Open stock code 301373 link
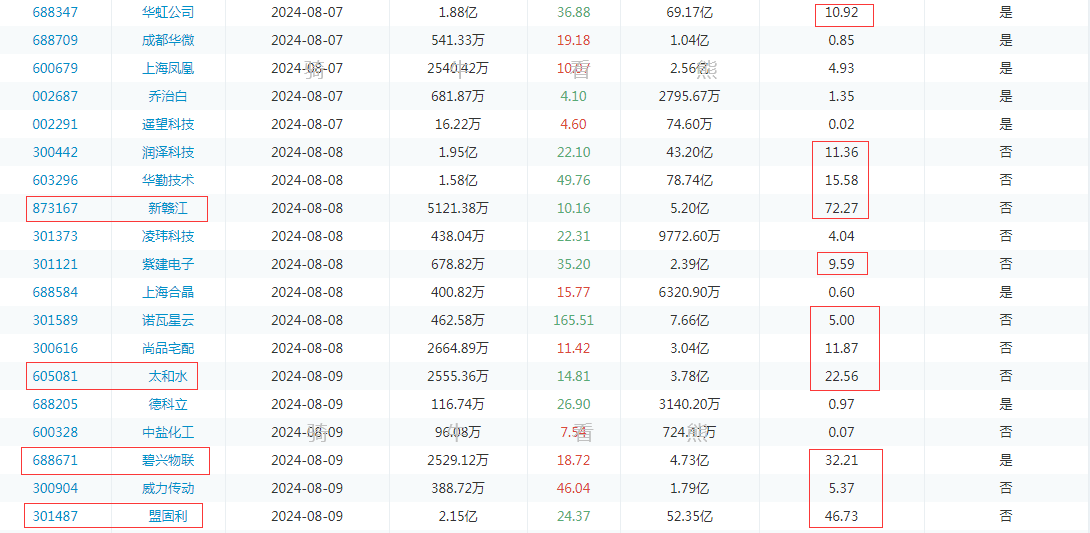The image size is (1090, 533). (55, 236)
